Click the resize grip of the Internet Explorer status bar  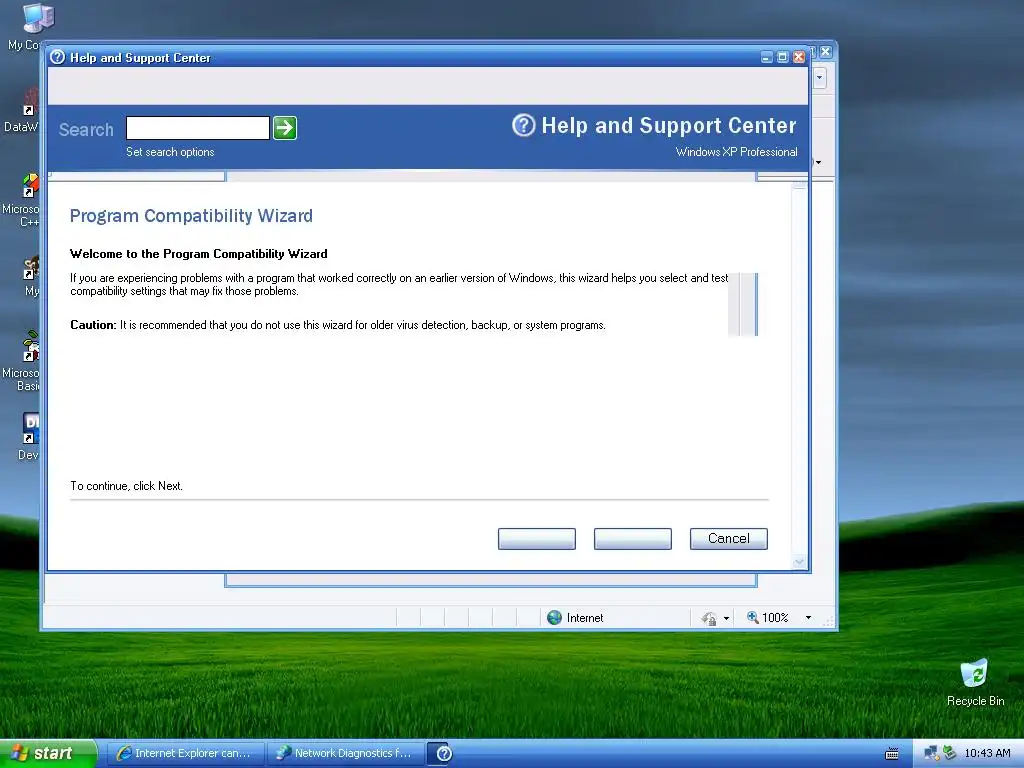829,622
